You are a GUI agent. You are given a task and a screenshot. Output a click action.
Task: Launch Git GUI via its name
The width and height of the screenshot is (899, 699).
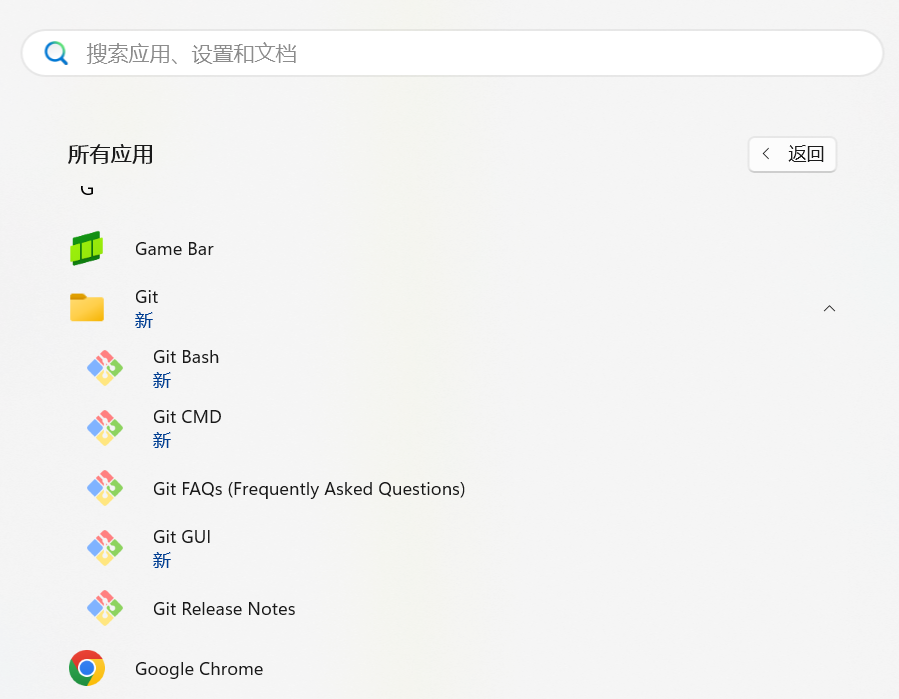pyautogui.click(x=182, y=537)
